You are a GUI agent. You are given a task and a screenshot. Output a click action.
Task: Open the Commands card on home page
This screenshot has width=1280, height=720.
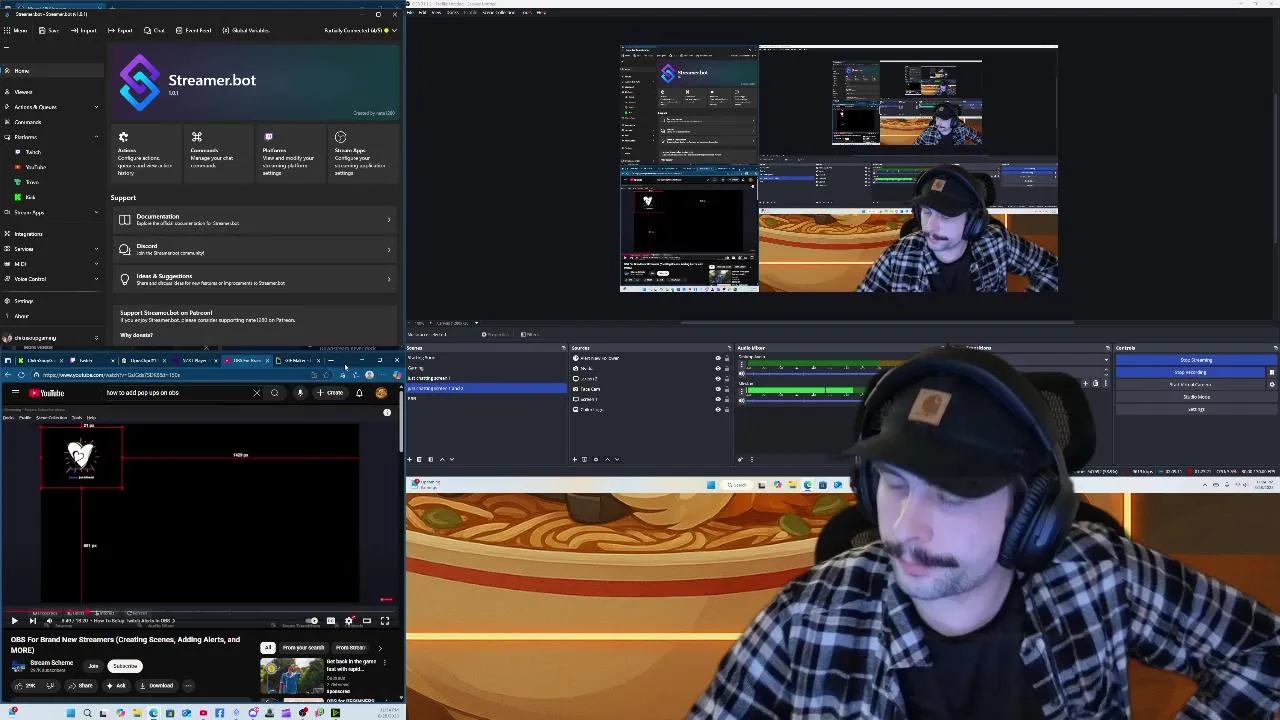217,154
